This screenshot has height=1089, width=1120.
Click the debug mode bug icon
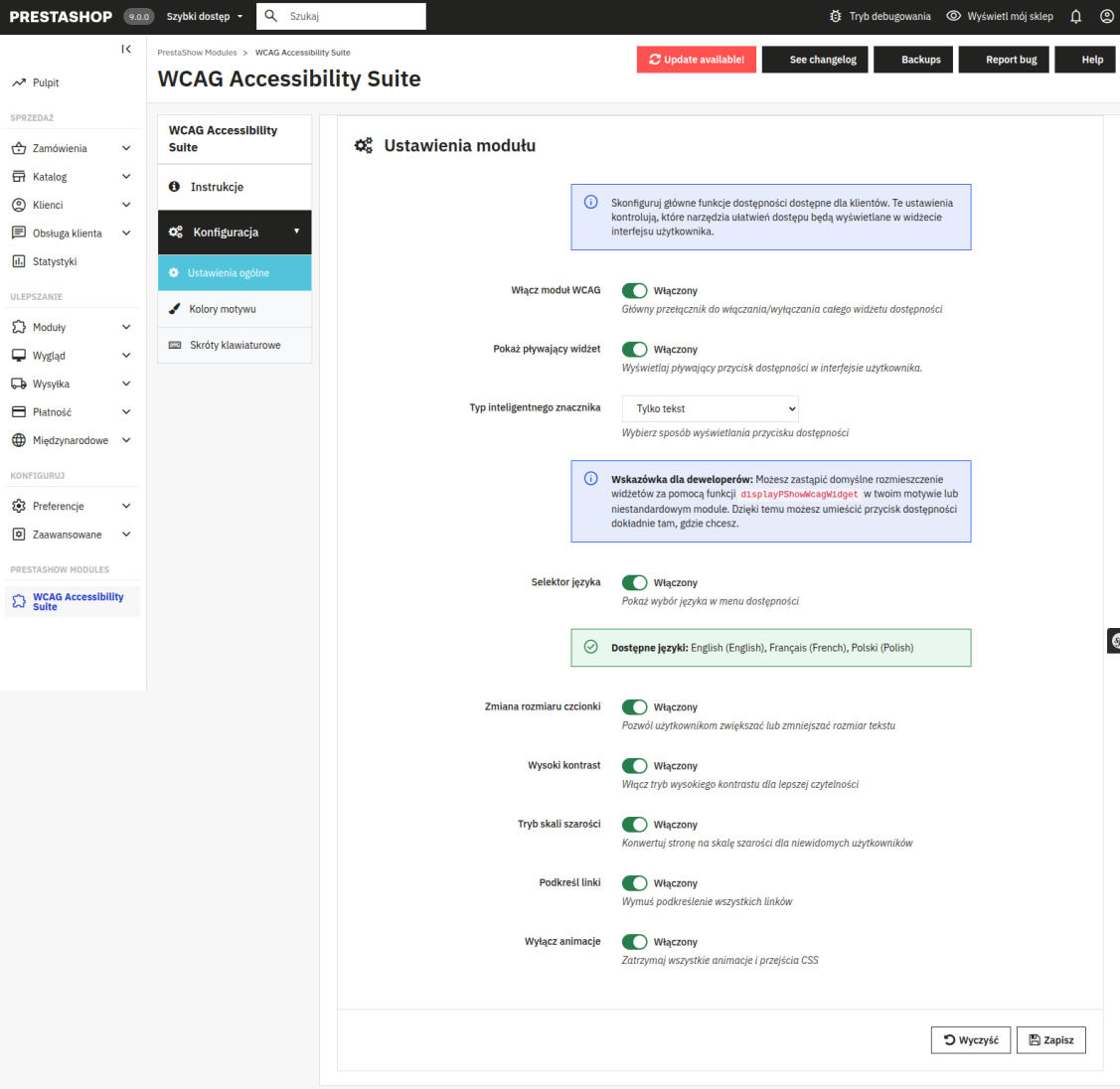pyautogui.click(x=836, y=17)
